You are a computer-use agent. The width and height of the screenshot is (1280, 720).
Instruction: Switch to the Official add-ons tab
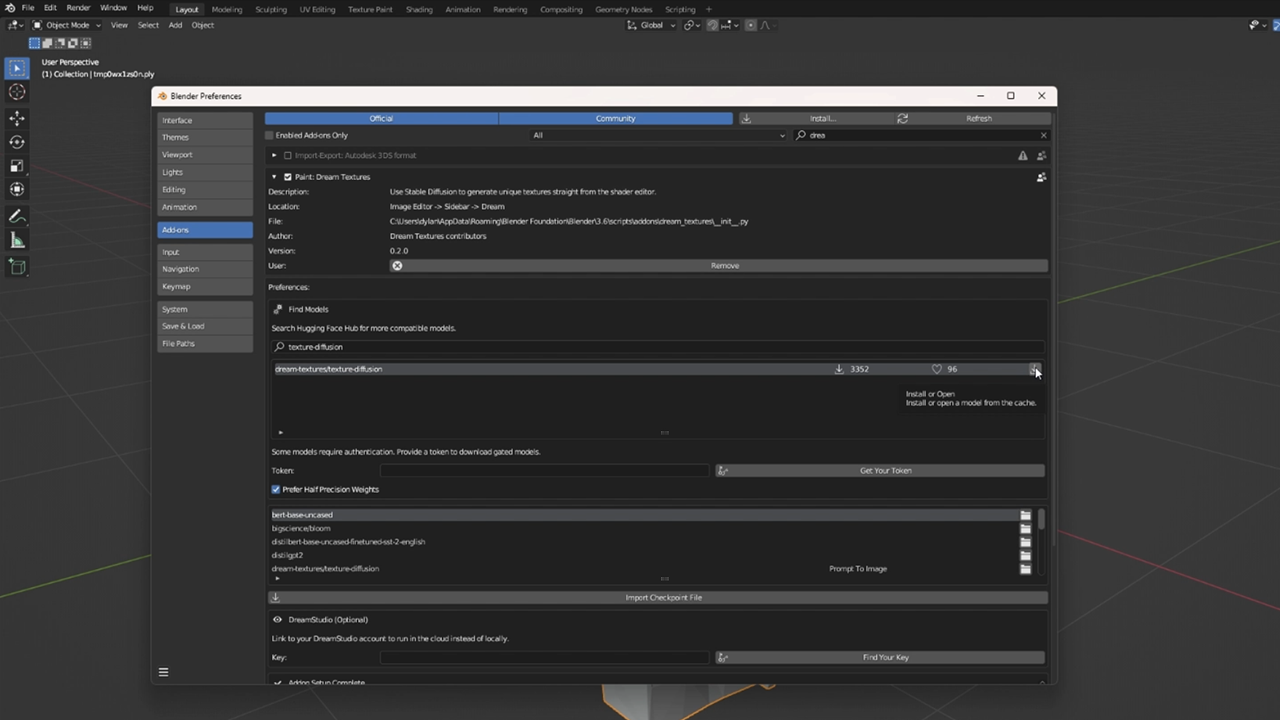pyautogui.click(x=381, y=118)
